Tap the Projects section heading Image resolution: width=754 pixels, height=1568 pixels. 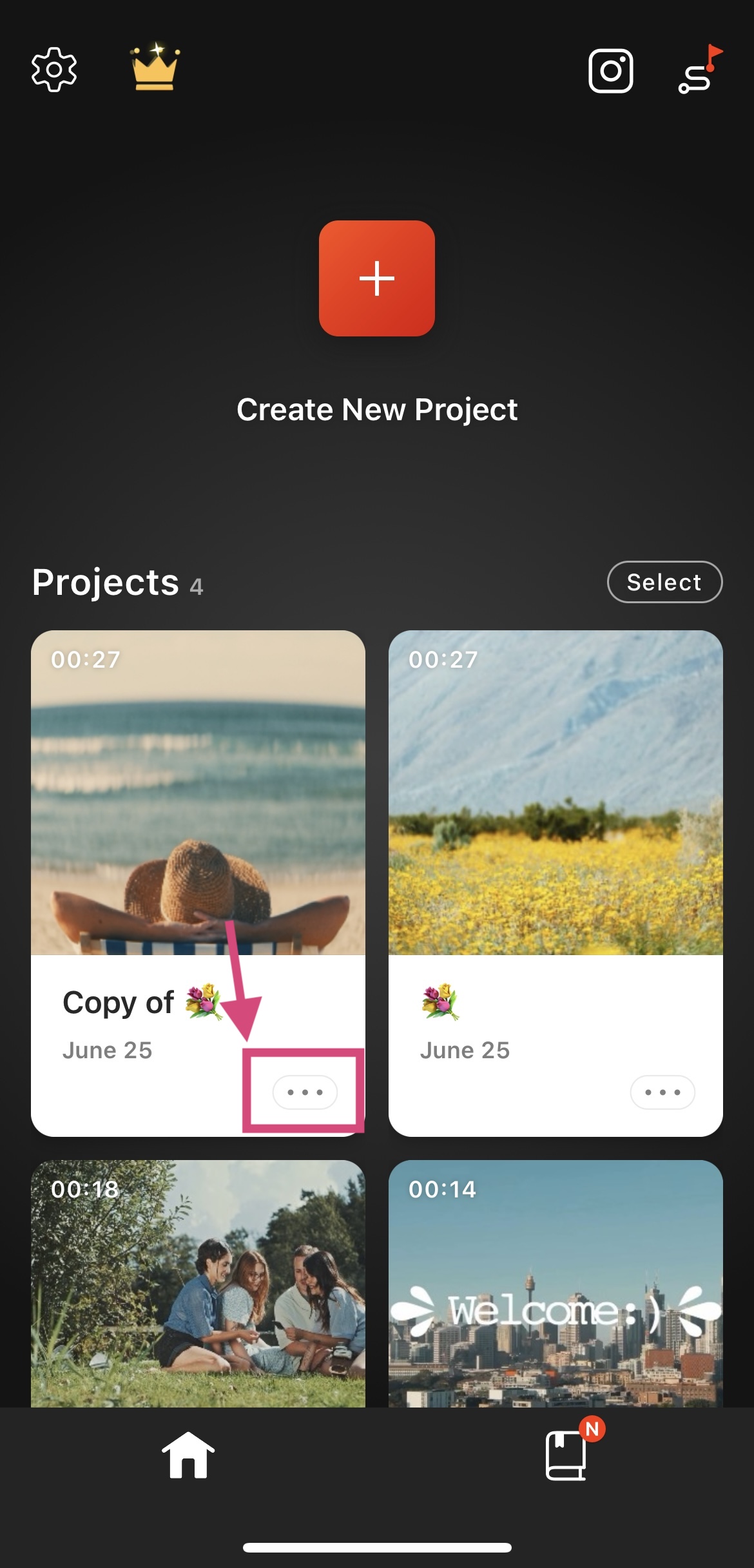pos(106,583)
